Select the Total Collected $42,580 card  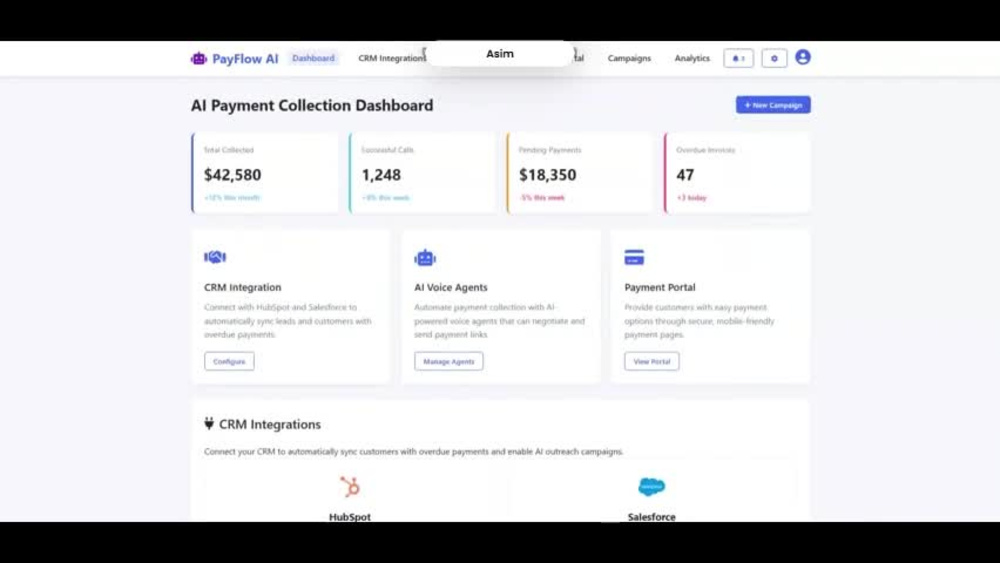point(265,173)
